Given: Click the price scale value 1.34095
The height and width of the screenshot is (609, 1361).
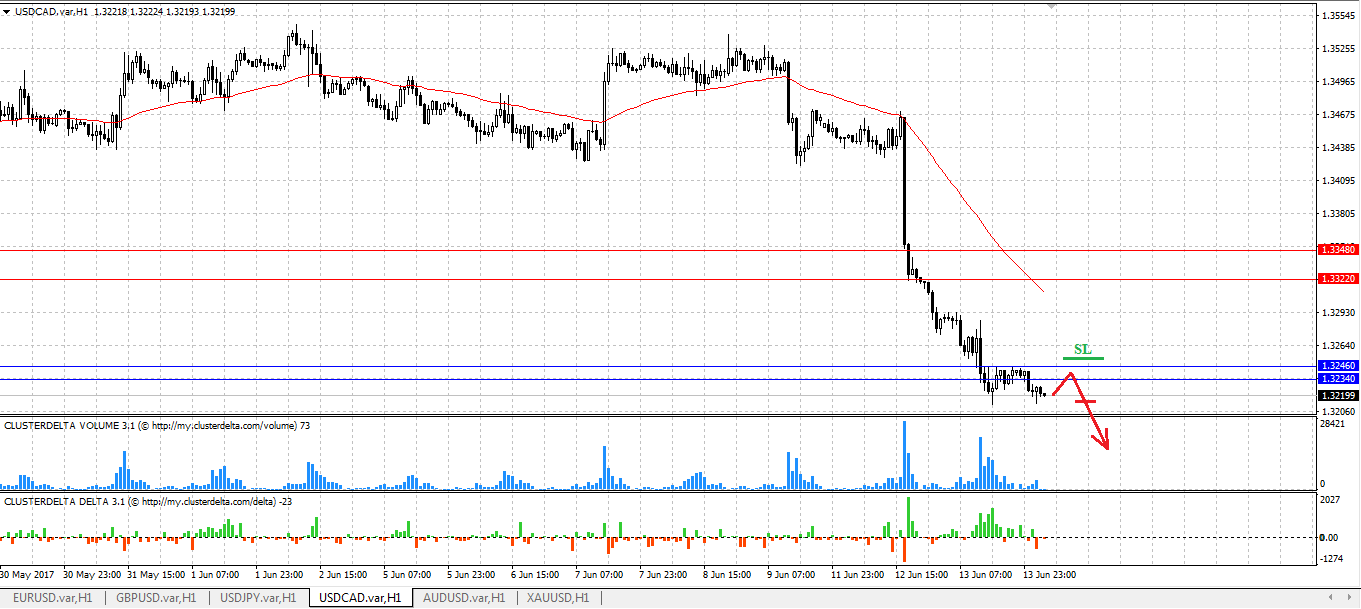Looking at the screenshot, I should pos(1338,181).
